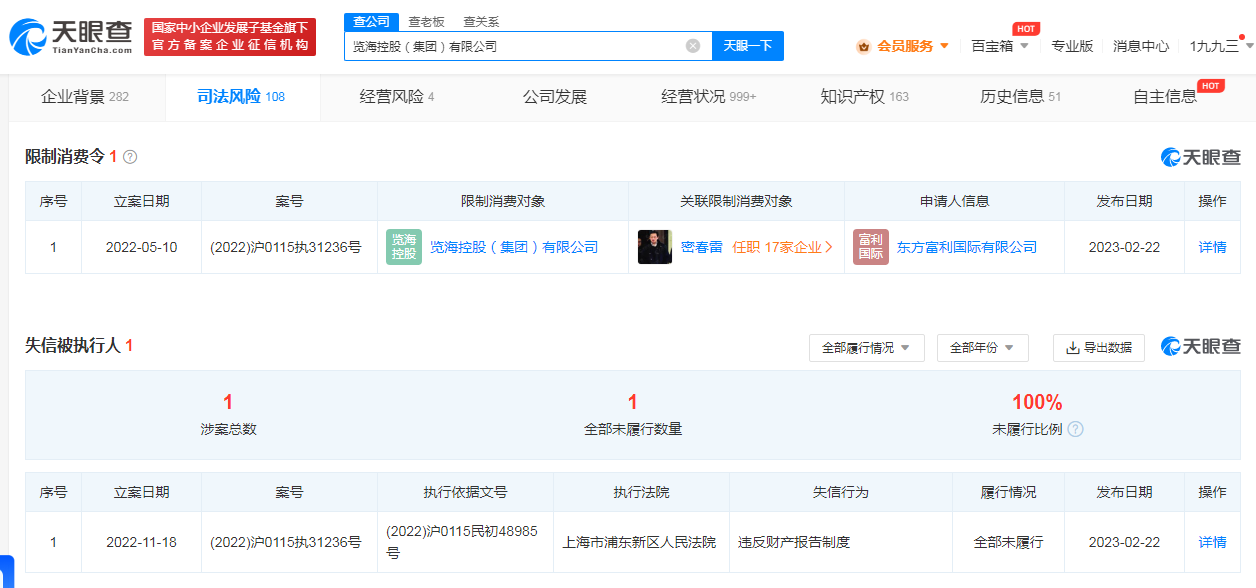Click the (2022)沪0115民初48985号 document cell
The width and height of the screenshot is (1256, 588).
465,542
